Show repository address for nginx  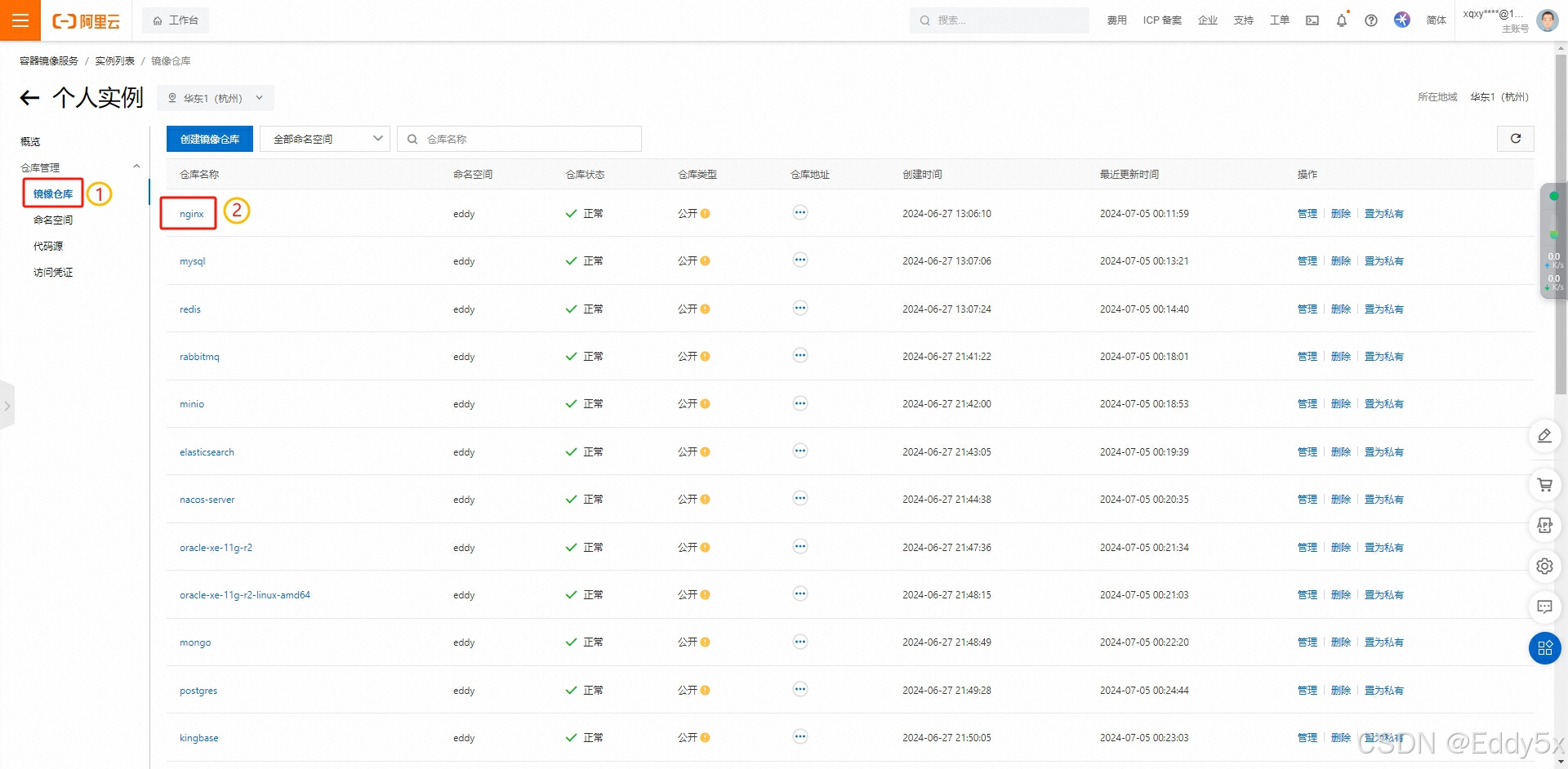(x=800, y=212)
